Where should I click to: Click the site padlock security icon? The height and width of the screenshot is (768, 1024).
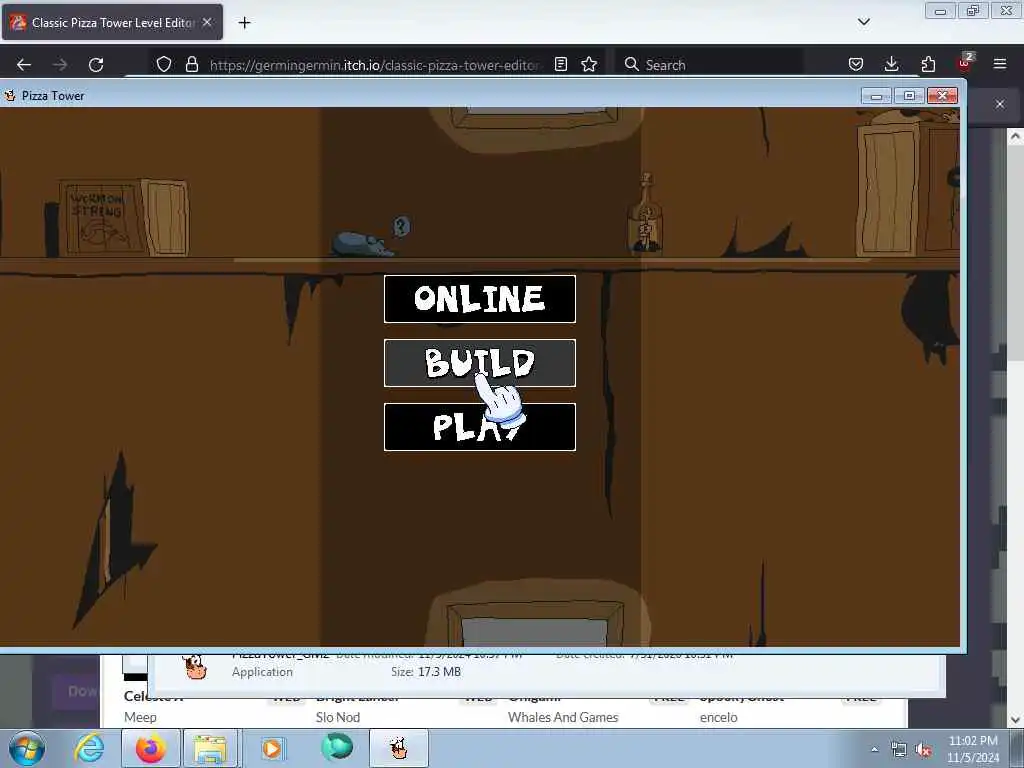pyautogui.click(x=191, y=64)
